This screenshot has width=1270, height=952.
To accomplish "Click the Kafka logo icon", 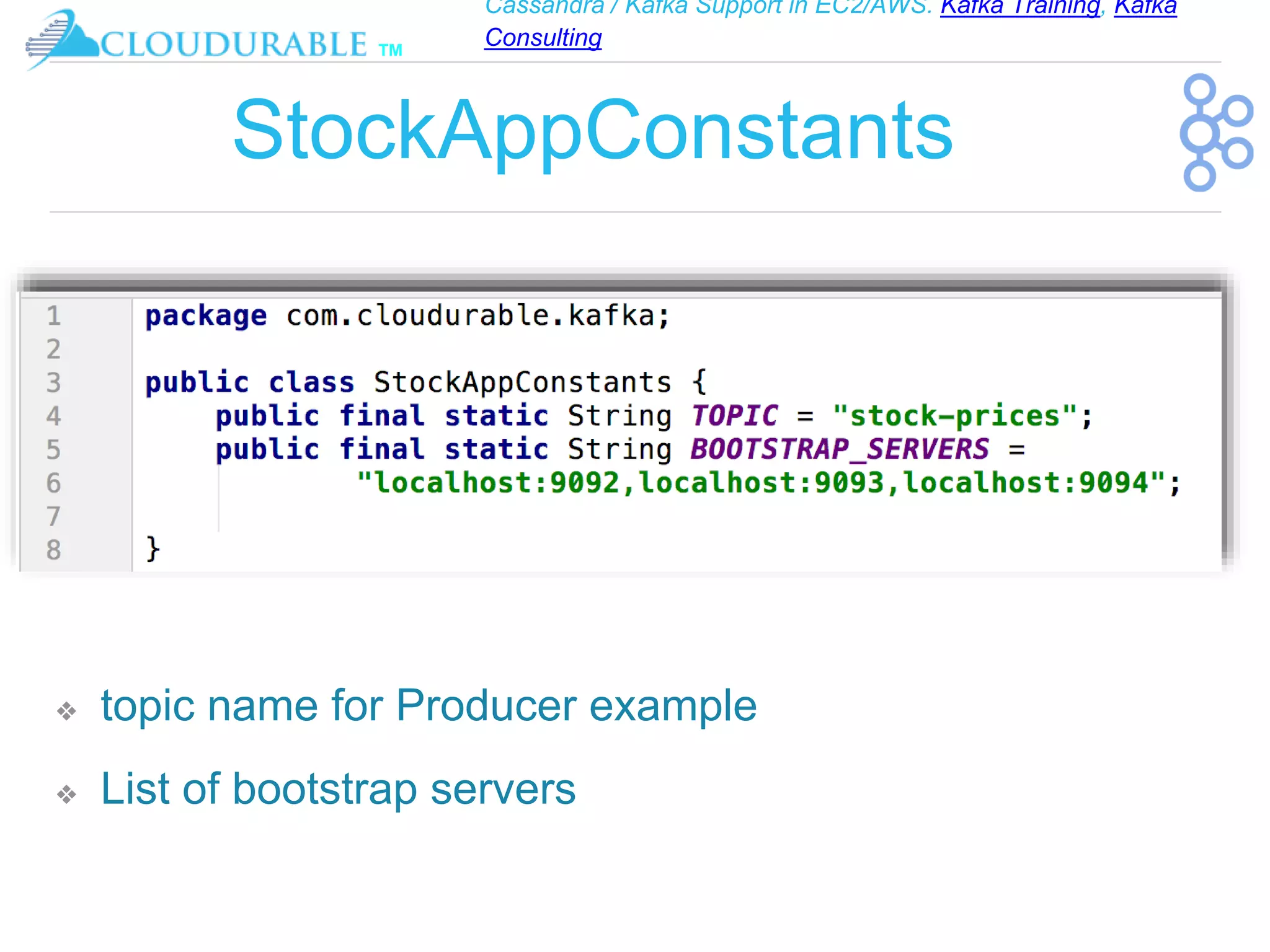I will 1214,132.
